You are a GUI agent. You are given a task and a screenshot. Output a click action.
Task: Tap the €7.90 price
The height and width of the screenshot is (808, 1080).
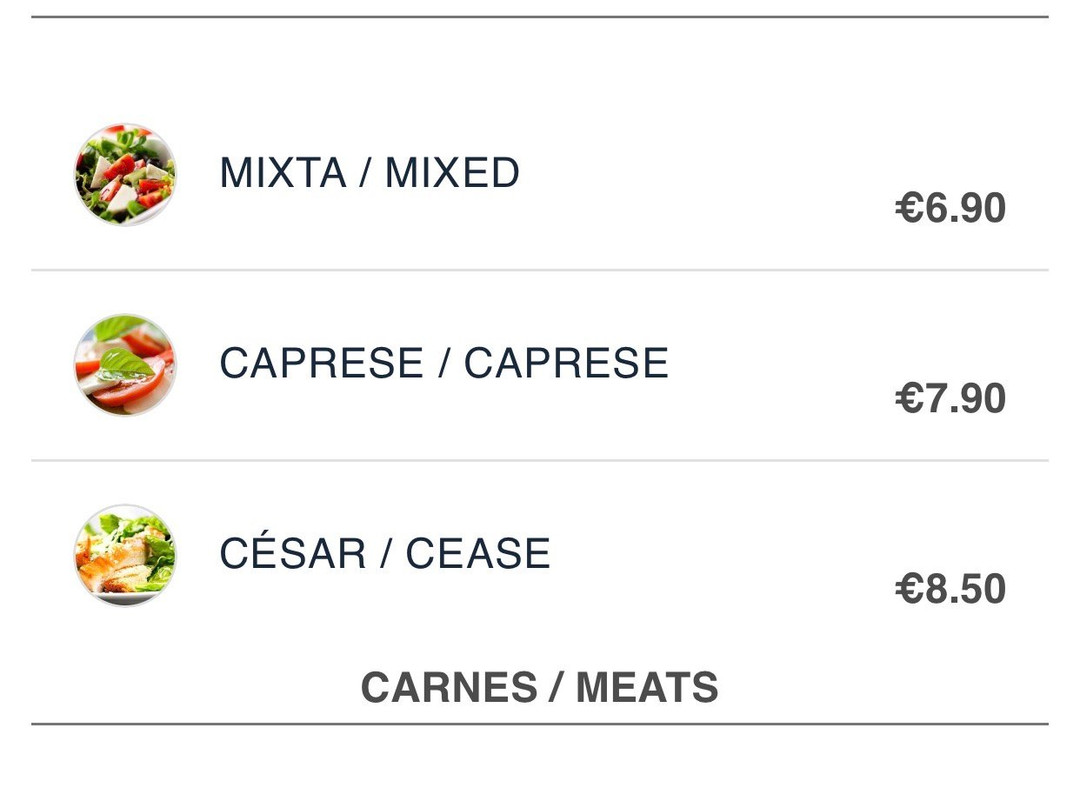click(951, 398)
